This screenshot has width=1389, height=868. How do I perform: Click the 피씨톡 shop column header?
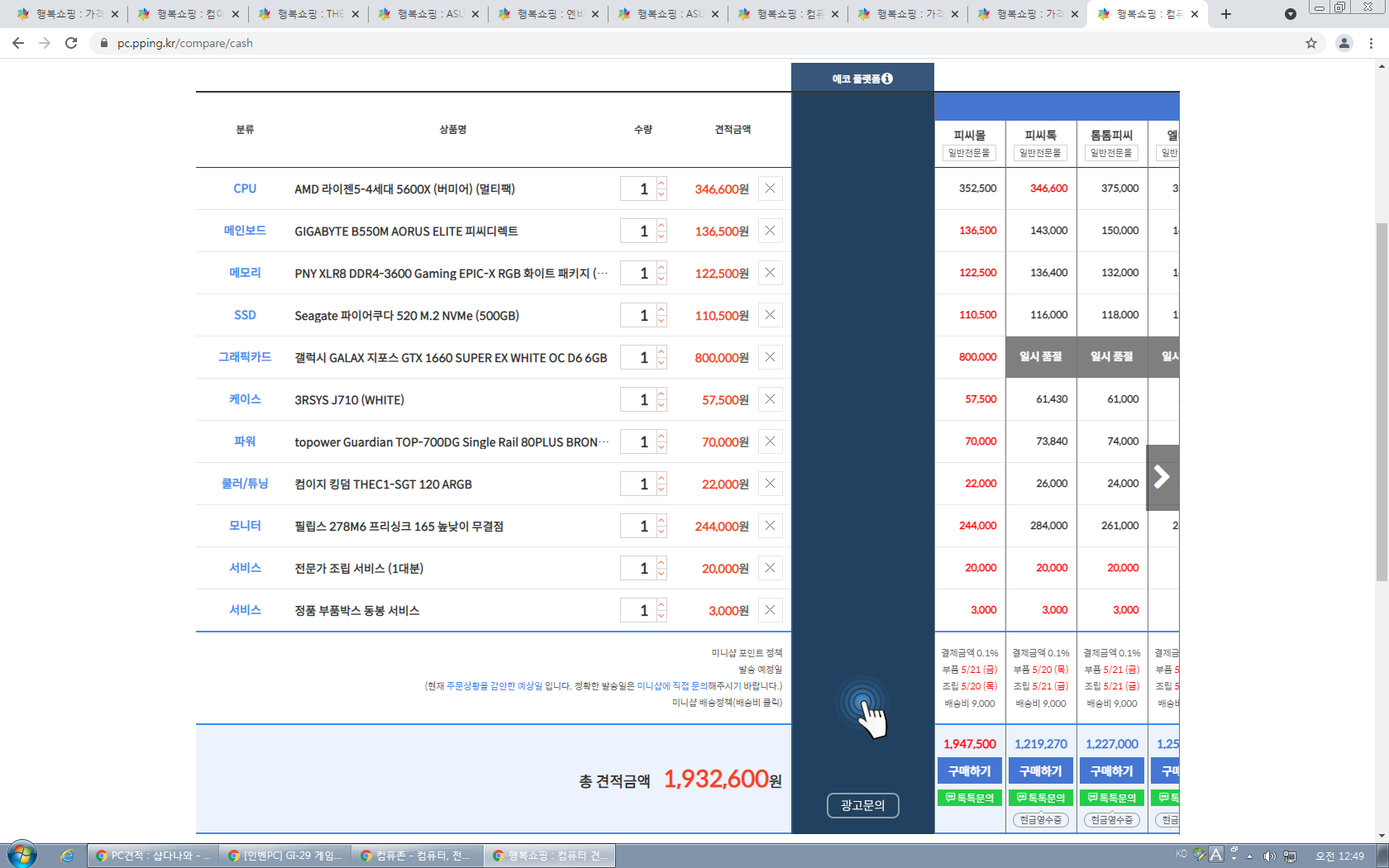tap(1041, 142)
